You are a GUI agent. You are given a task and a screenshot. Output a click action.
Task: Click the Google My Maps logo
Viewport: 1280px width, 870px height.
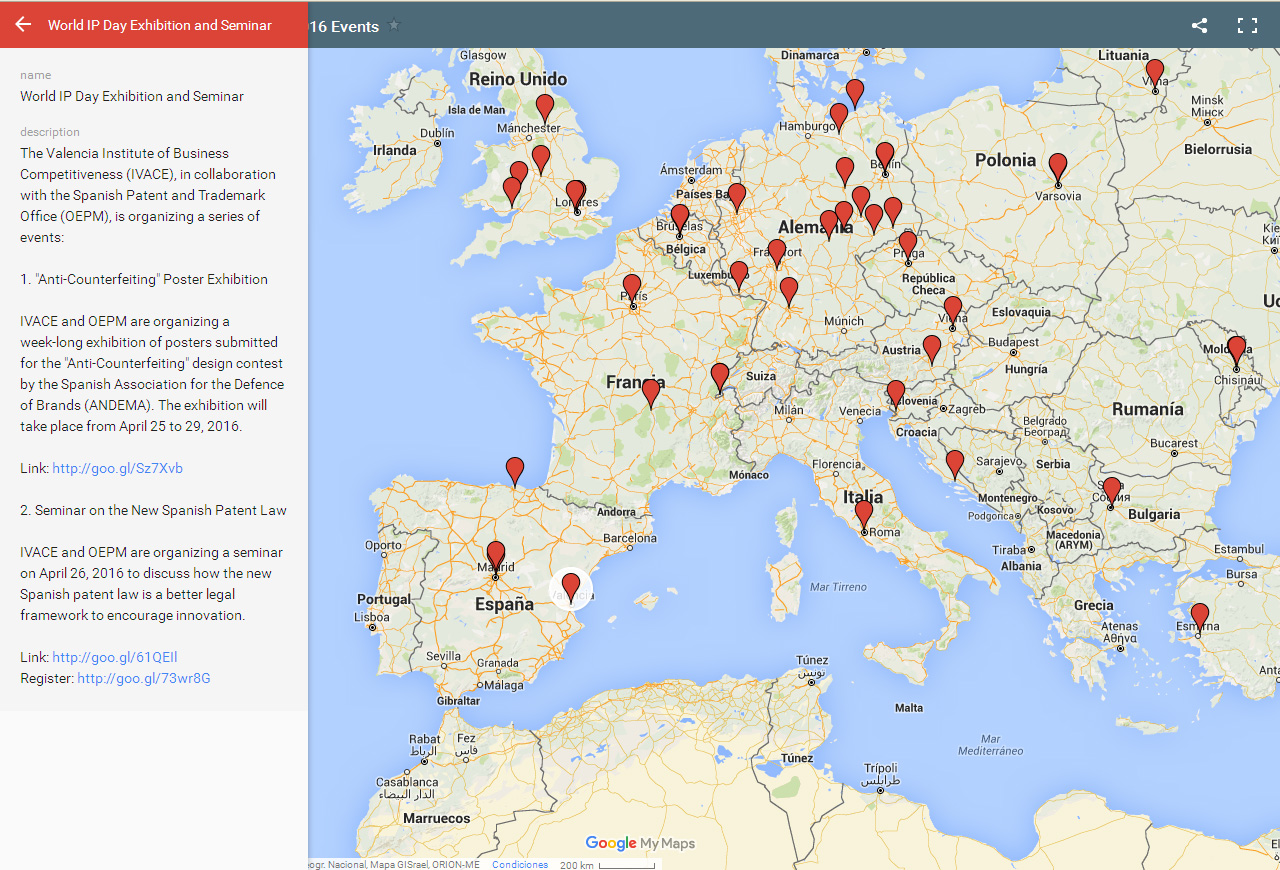coord(640,843)
